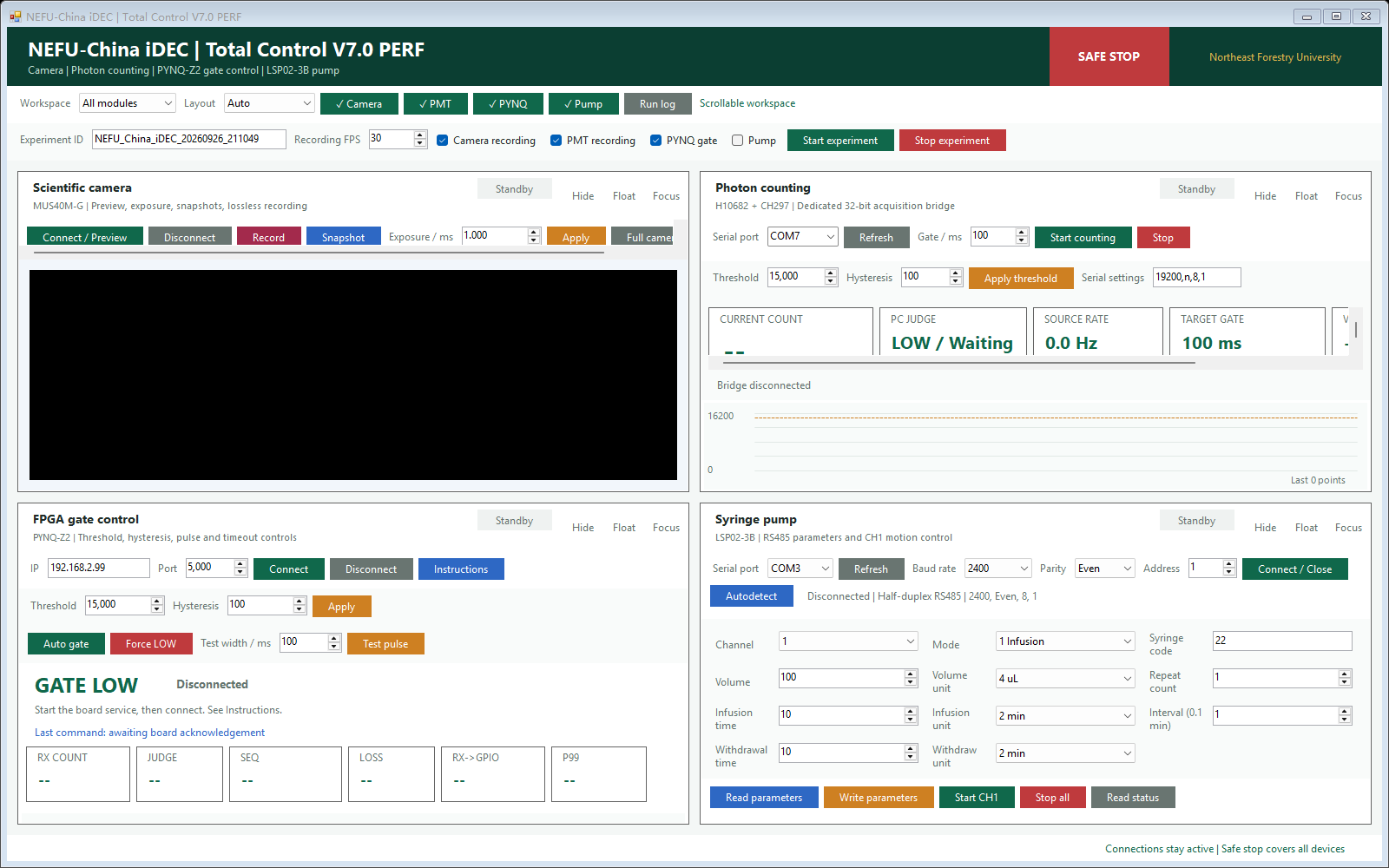Open the Layout dropdown set to Auto
The width and height of the screenshot is (1389, 868).
(x=269, y=103)
